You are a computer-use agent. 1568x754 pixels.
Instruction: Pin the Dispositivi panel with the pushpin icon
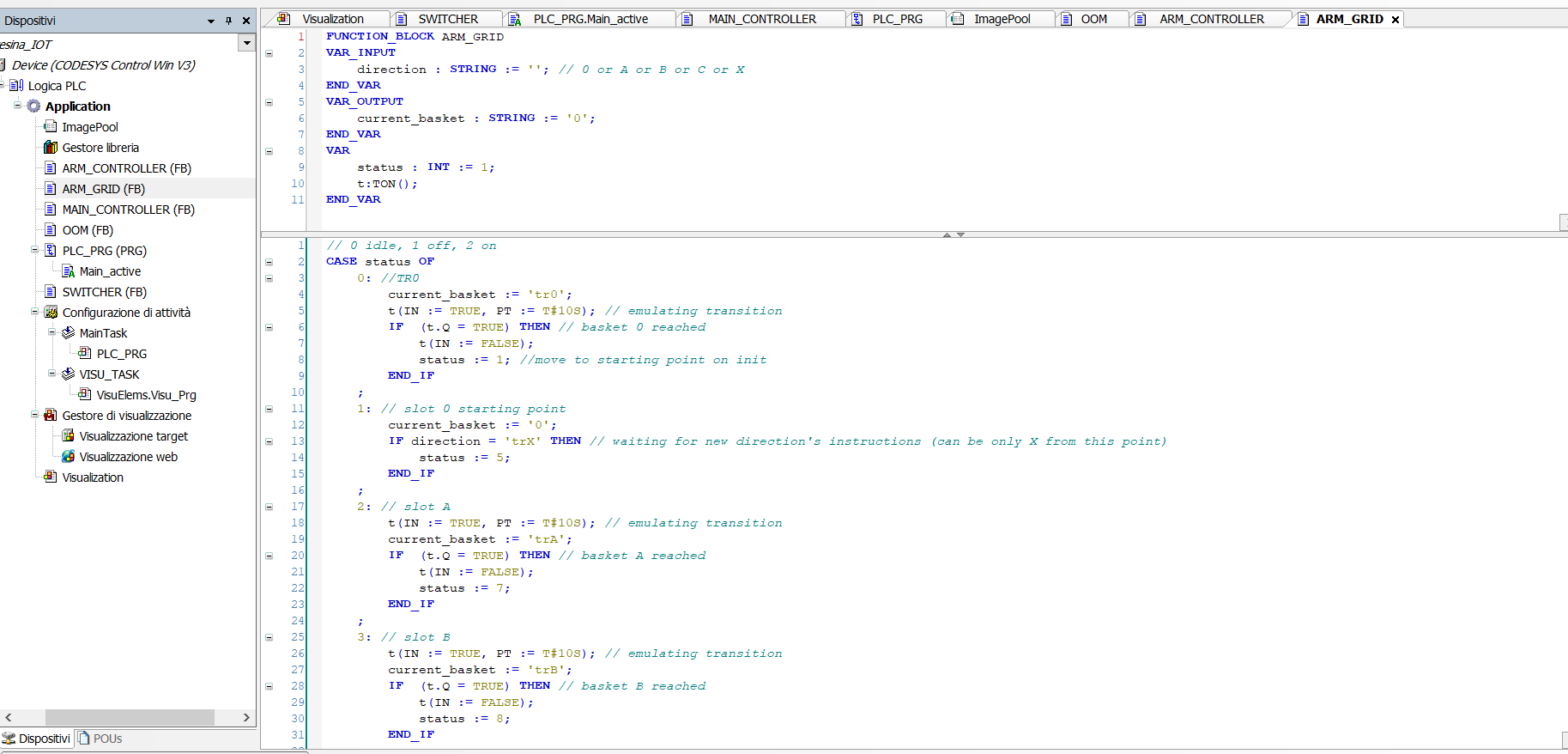228,21
